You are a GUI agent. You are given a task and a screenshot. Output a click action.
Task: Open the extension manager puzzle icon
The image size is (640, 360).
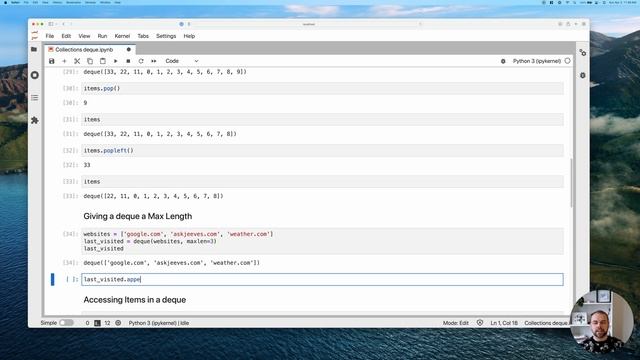pos(35,120)
